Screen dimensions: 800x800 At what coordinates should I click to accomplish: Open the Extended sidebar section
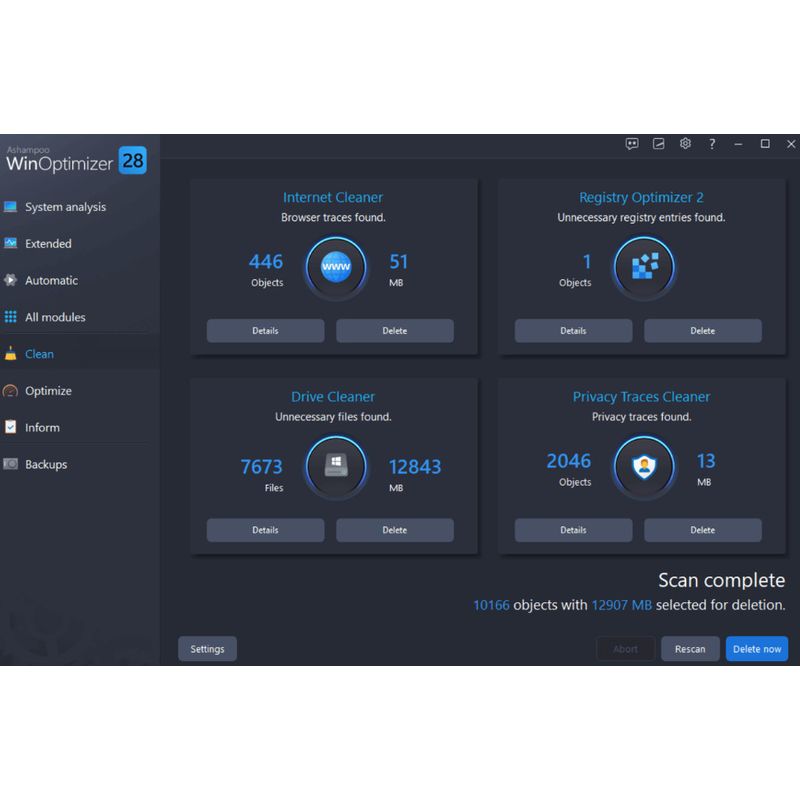(48, 244)
